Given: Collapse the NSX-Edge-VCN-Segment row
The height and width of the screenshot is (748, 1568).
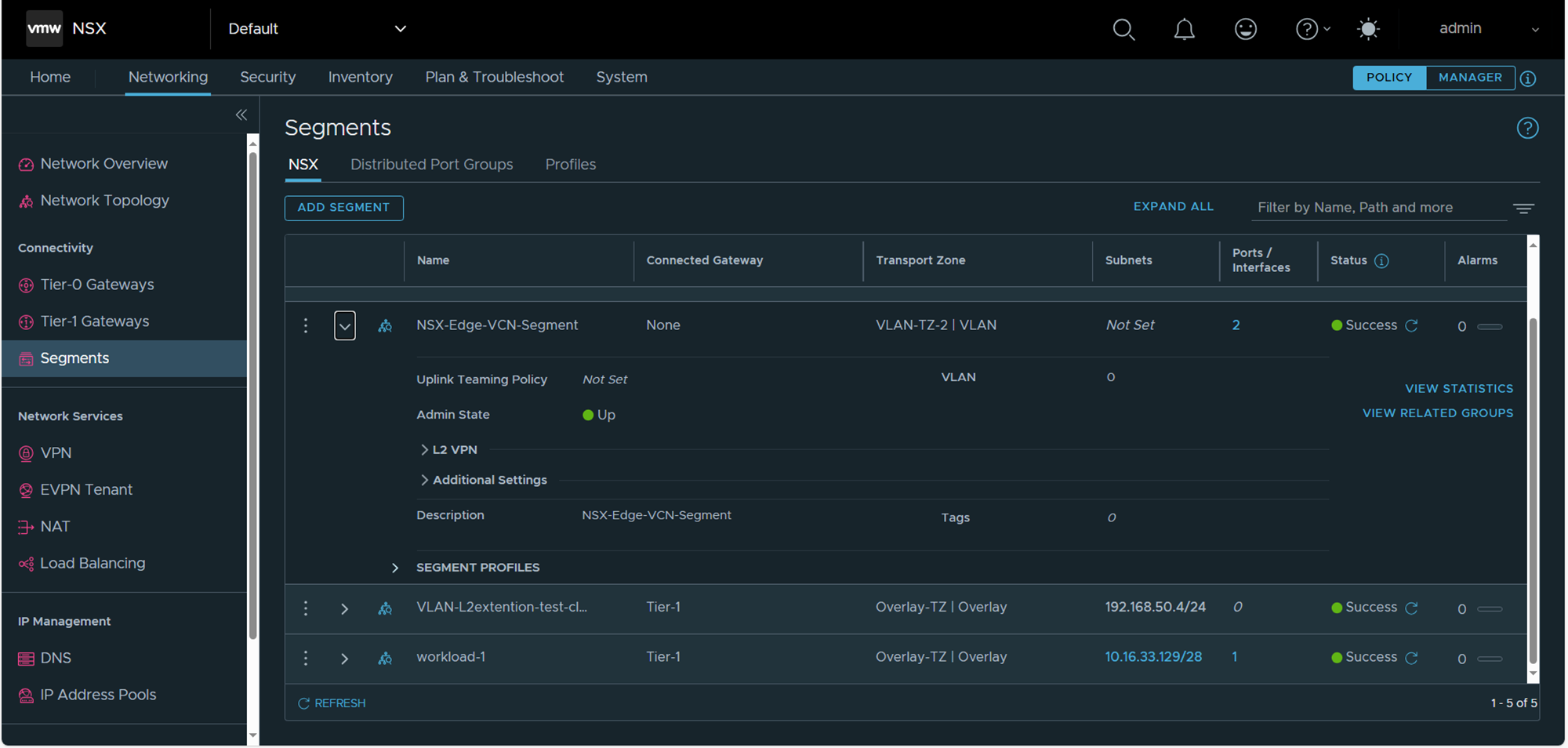Looking at the screenshot, I should pyautogui.click(x=345, y=325).
